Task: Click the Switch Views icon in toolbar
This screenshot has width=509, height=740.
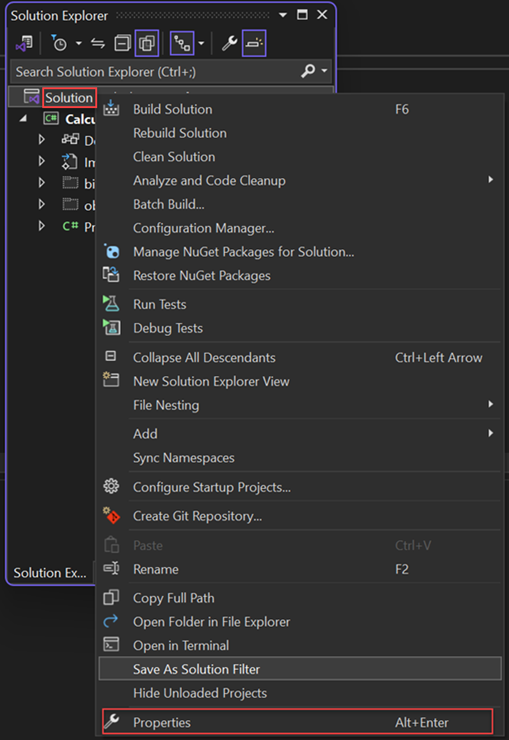Action: click(24, 43)
